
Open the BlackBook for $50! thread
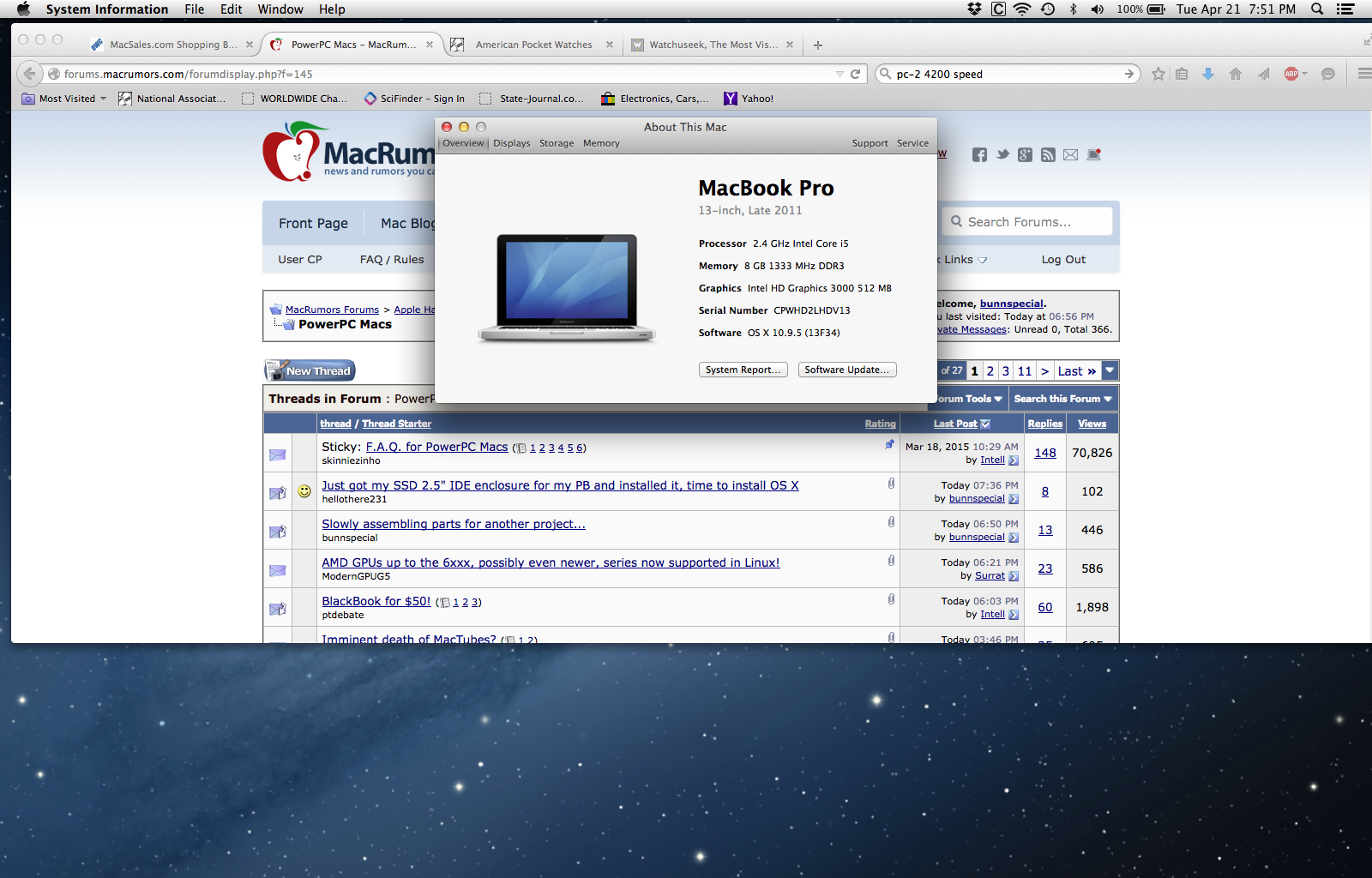(376, 601)
